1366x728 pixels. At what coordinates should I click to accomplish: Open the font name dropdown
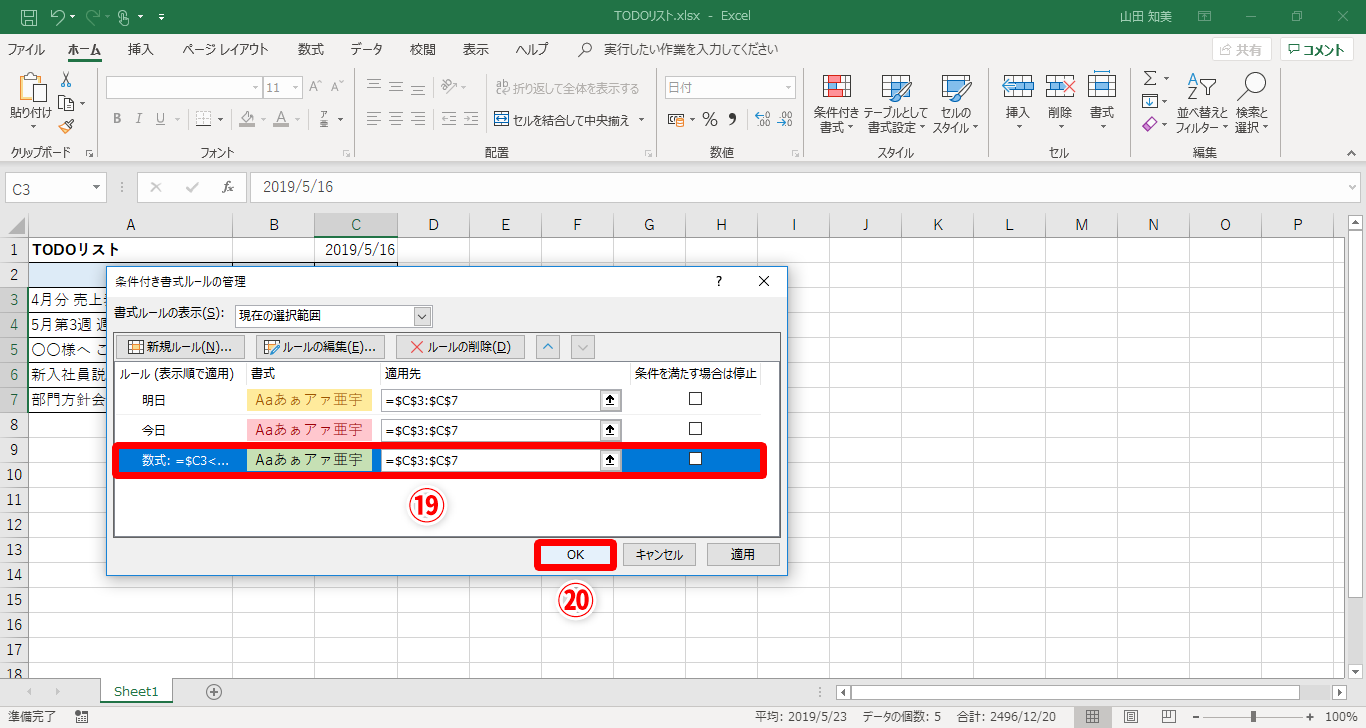(x=255, y=88)
